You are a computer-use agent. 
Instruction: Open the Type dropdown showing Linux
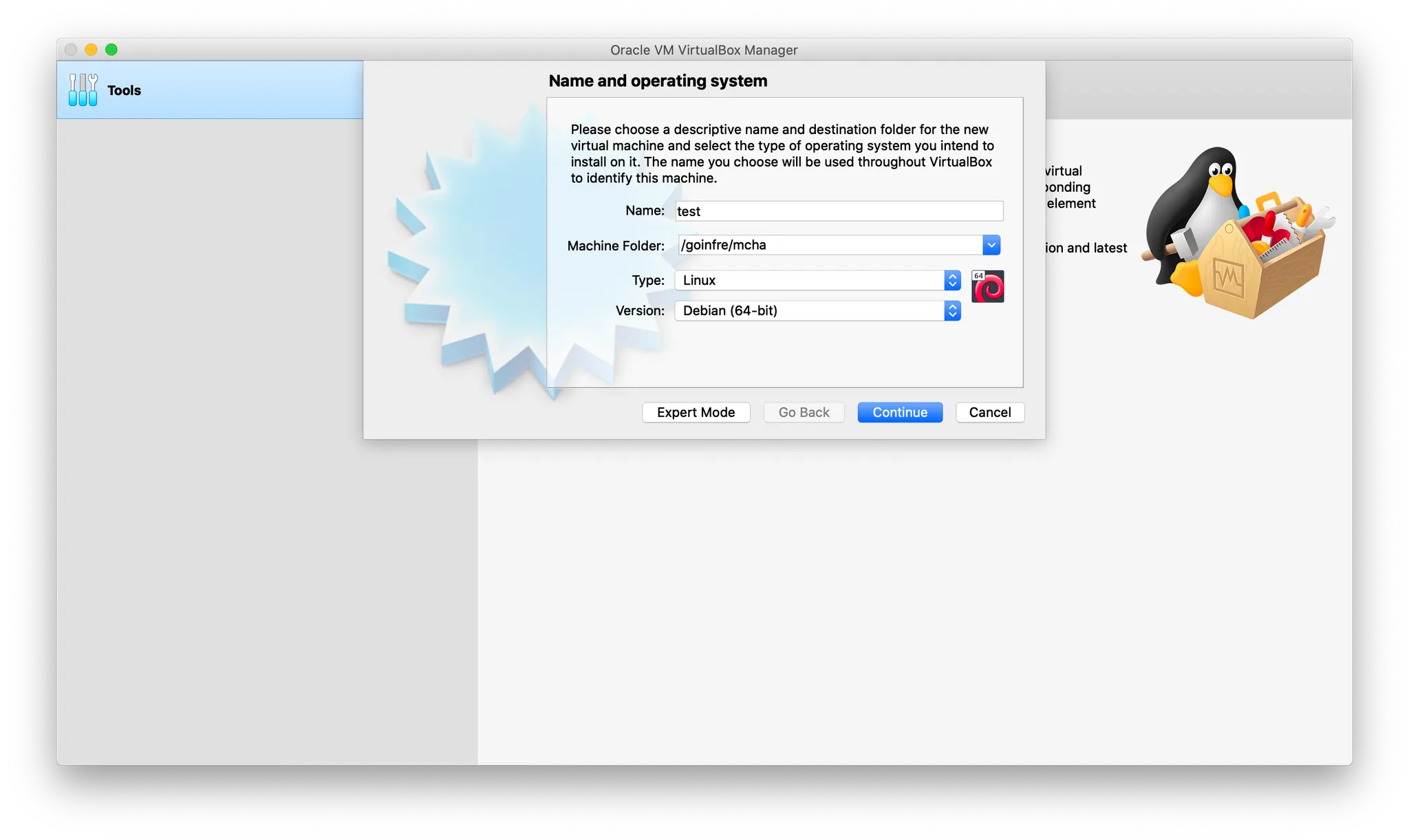click(817, 280)
